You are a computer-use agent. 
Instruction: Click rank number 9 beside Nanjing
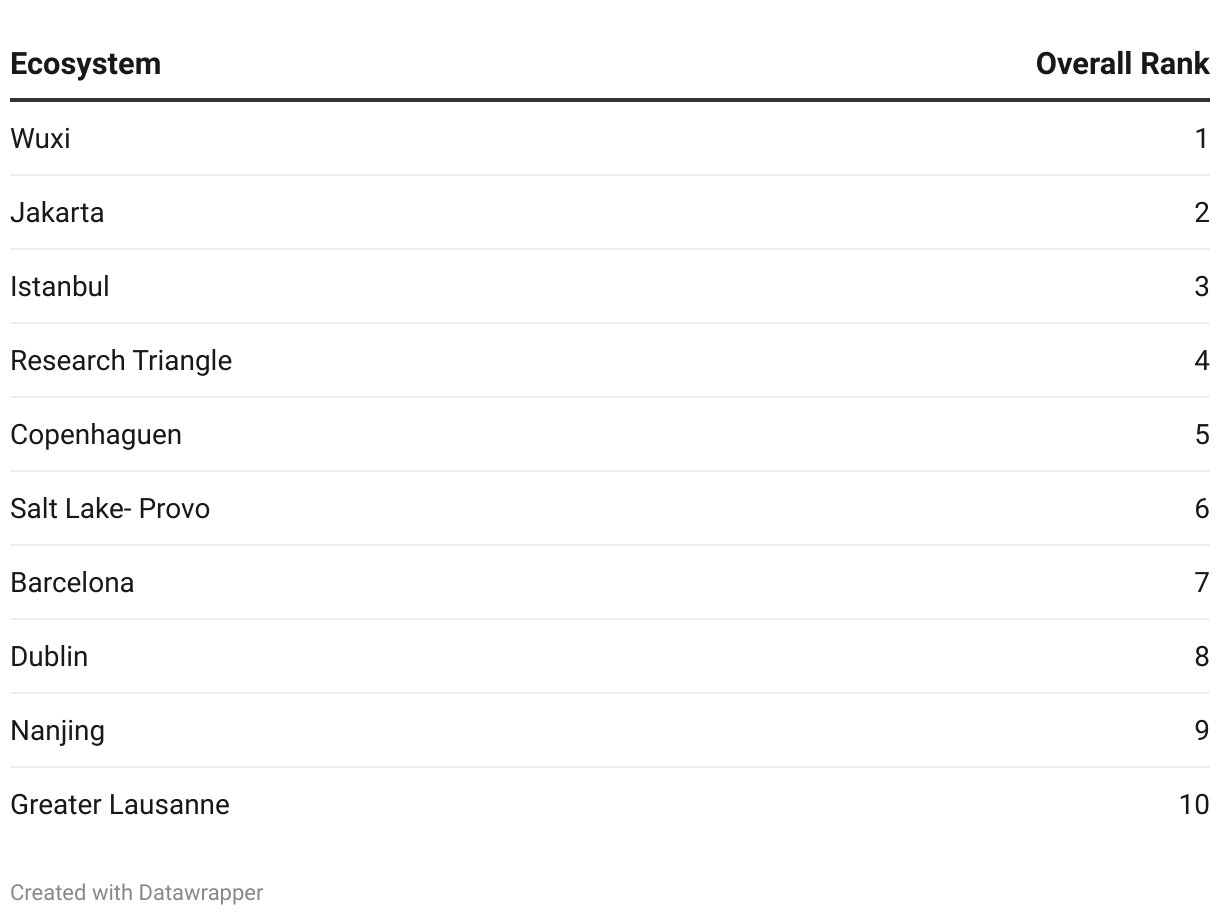pos(1202,730)
